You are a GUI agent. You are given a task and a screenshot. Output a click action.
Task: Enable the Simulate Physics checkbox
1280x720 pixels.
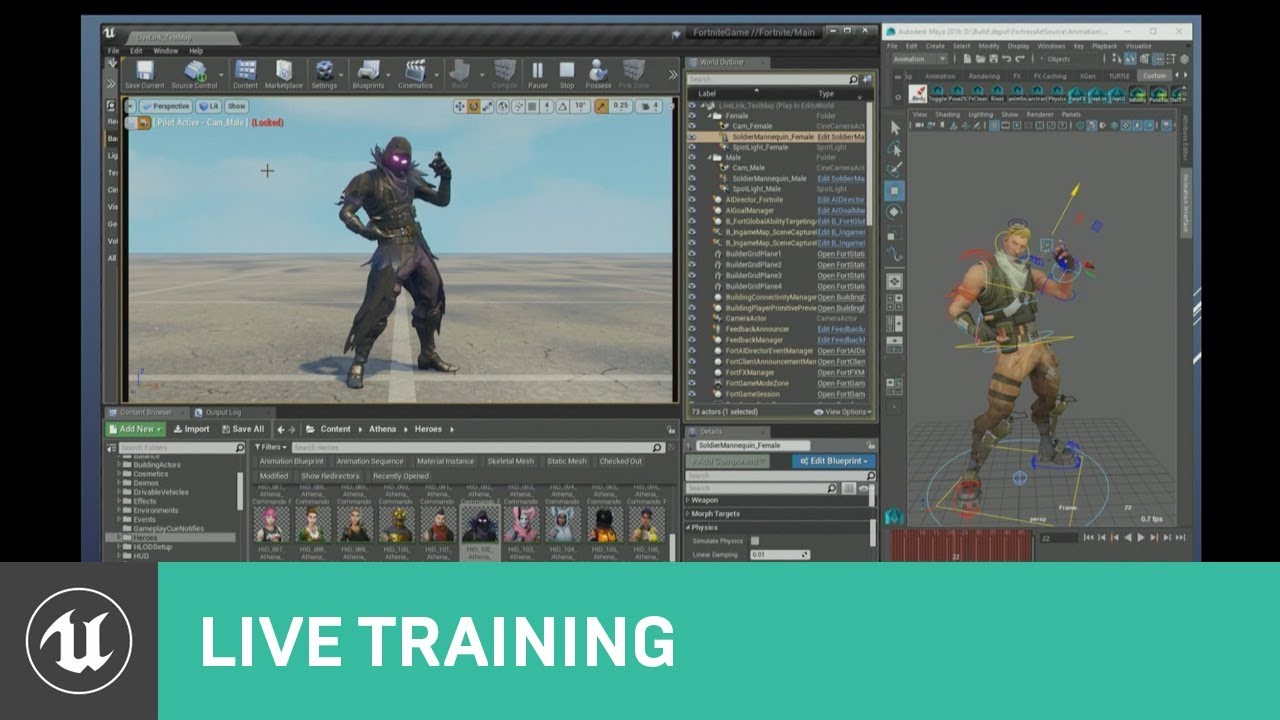(755, 541)
